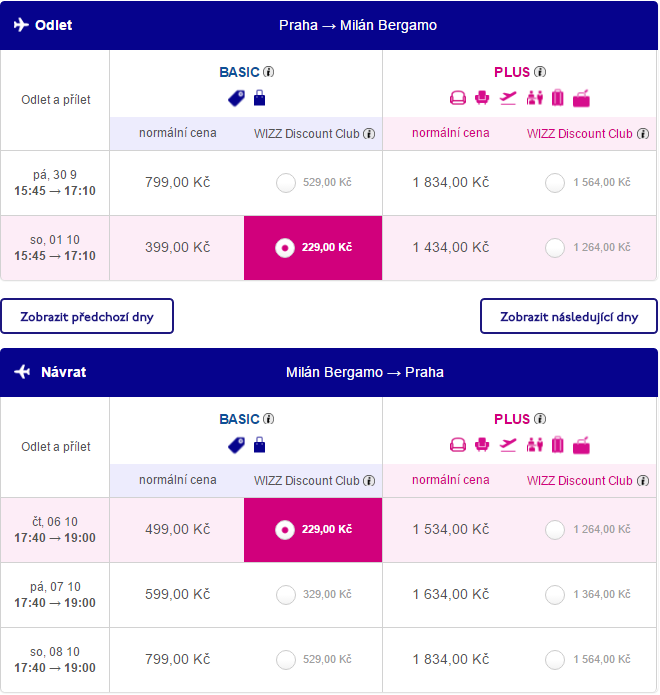Click the suitcase icon under return PLUS
This screenshot has width=660, height=695.
[x=558, y=445]
